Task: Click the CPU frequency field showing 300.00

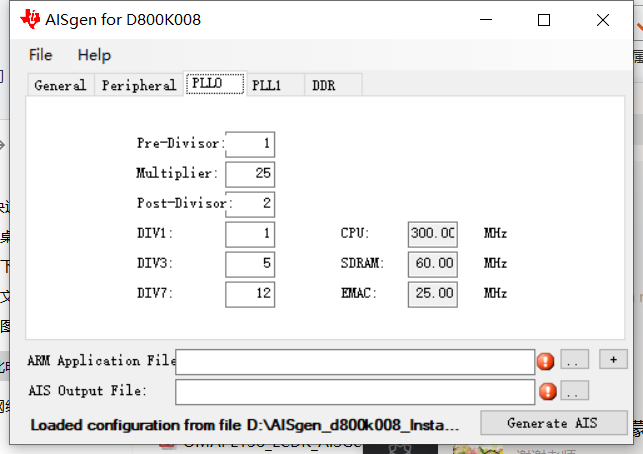Action: click(433, 234)
